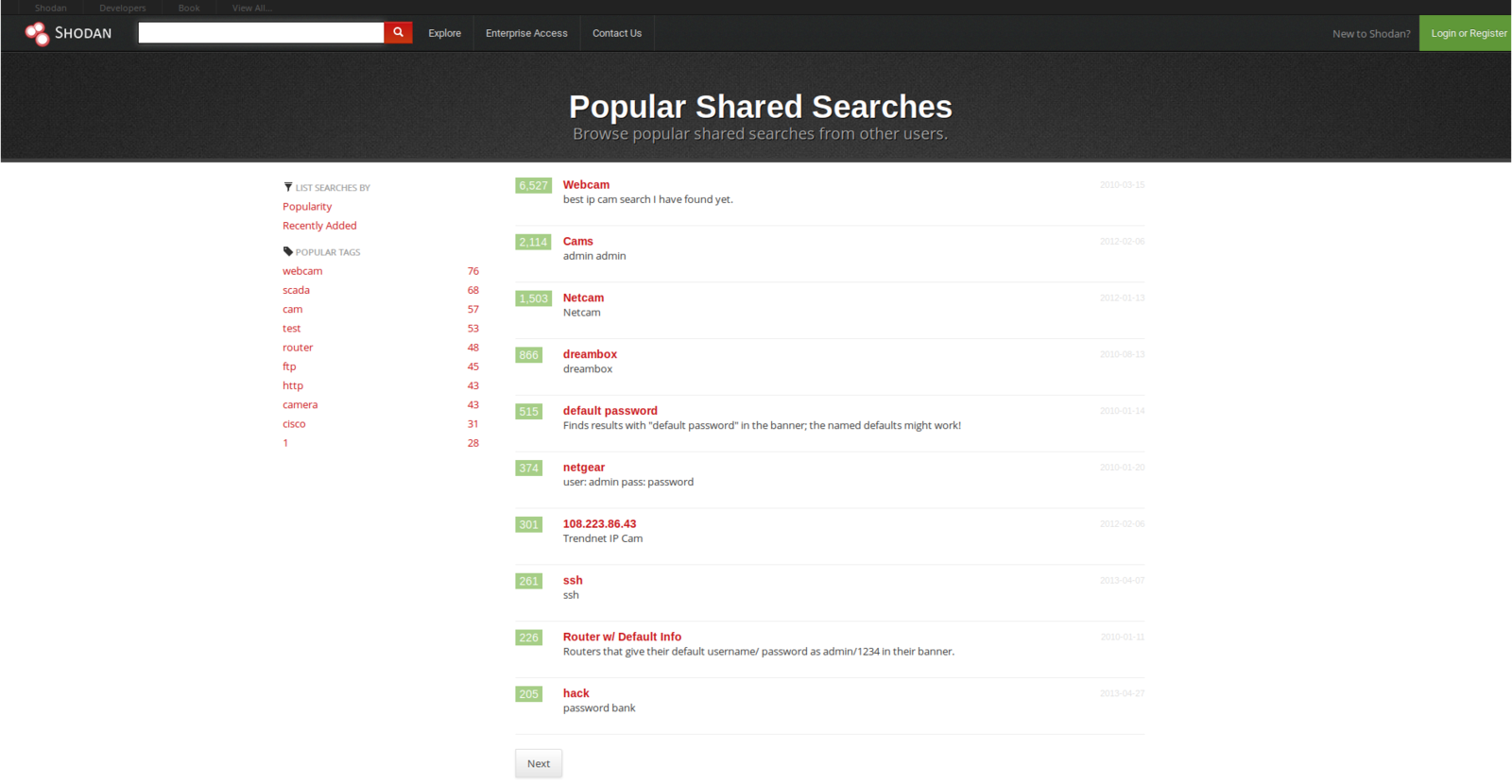This screenshot has height=784, width=1512.
Task: Click the Next pagination button
Action: click(539, 763)
